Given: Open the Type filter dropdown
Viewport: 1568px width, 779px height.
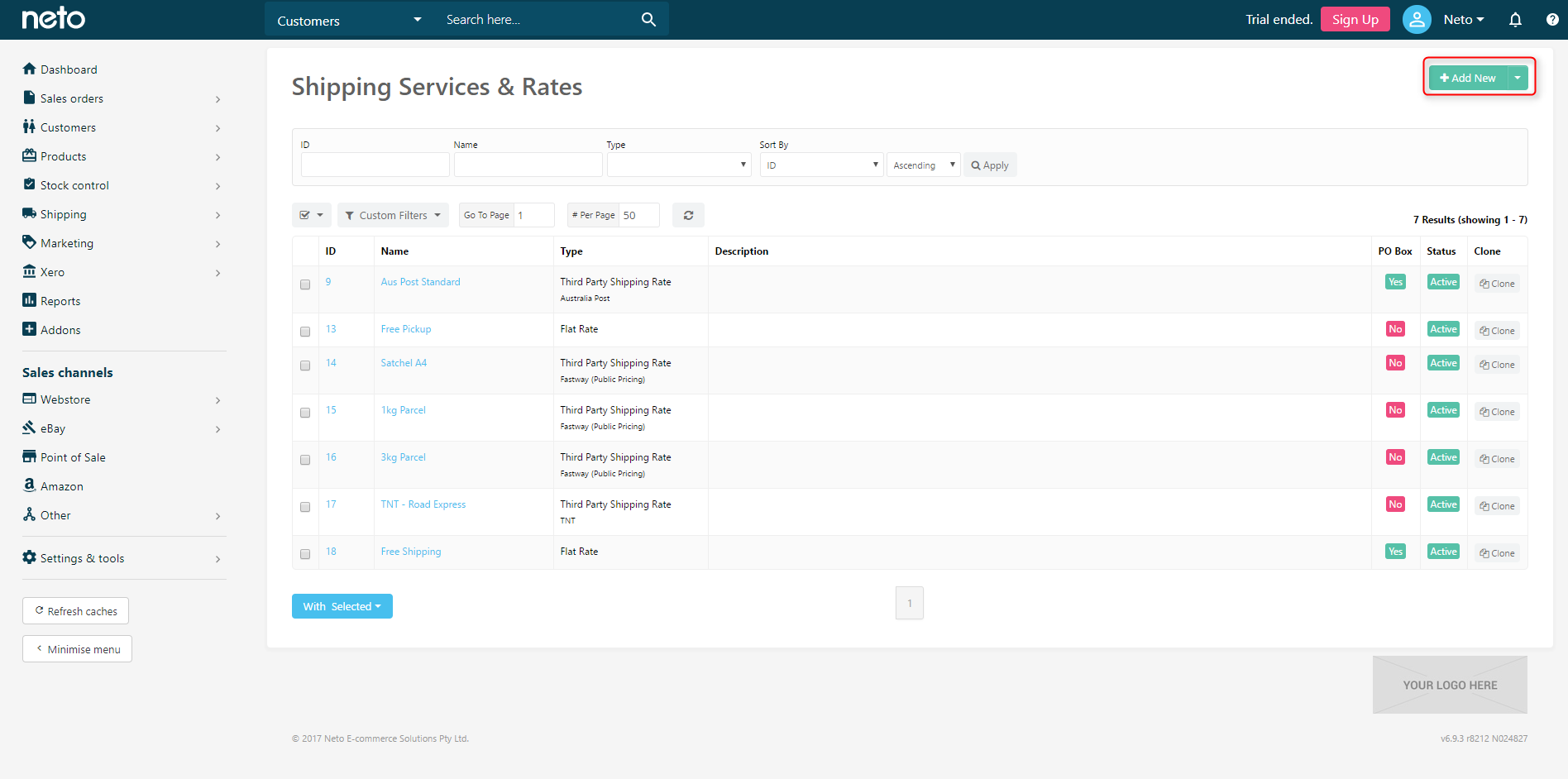Looking at the screenshot, I should 679,165.
